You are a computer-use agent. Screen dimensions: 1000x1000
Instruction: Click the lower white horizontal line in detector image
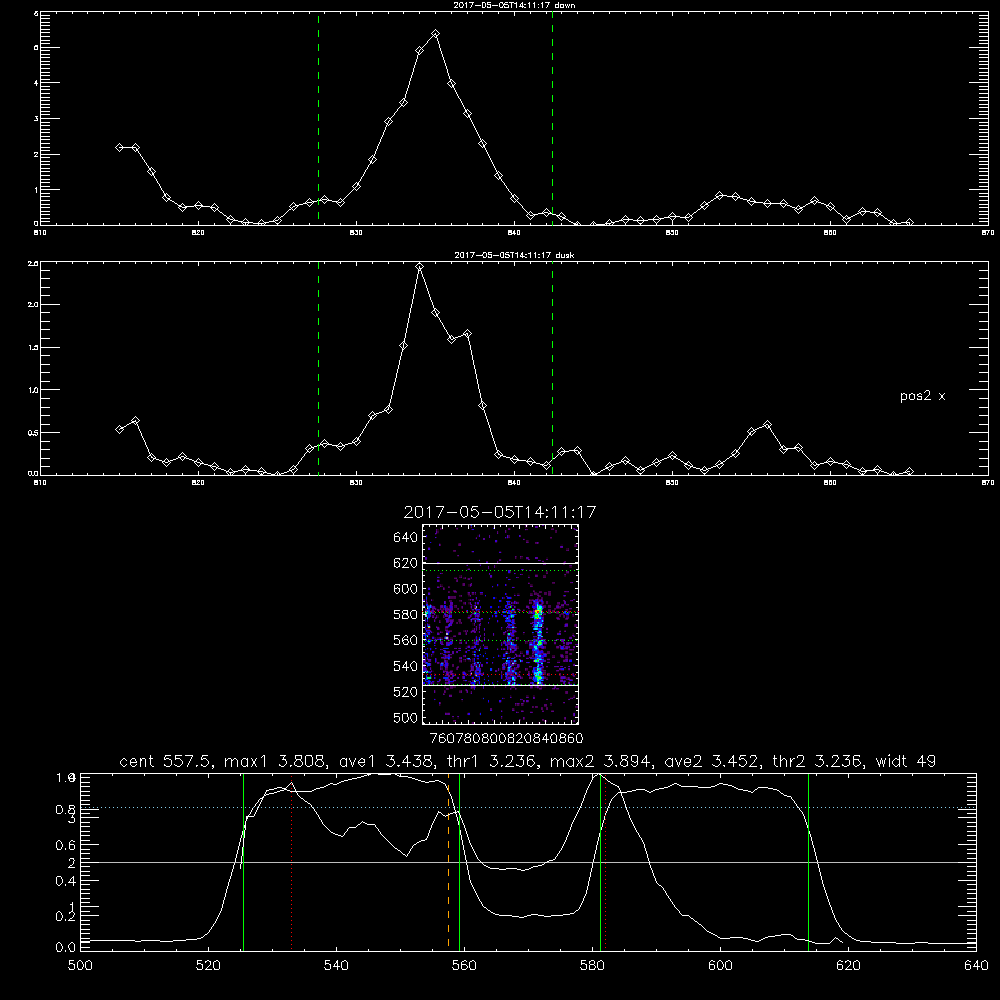[x=500, y=686]
